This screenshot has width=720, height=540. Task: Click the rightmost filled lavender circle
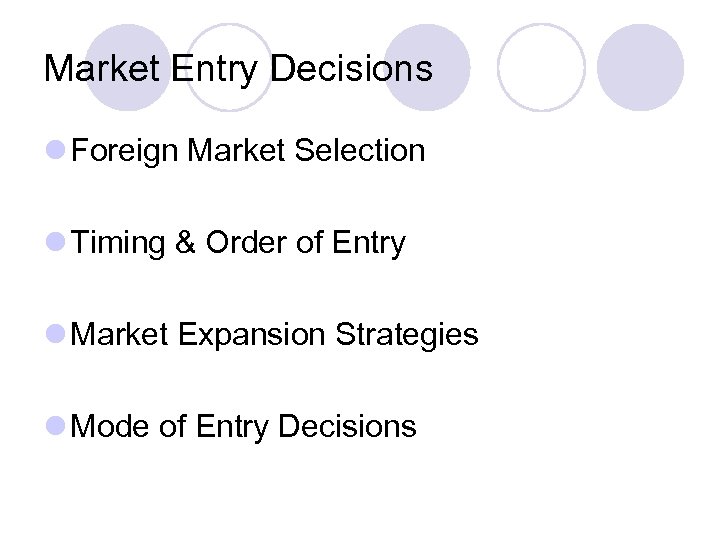pos(640,67)
